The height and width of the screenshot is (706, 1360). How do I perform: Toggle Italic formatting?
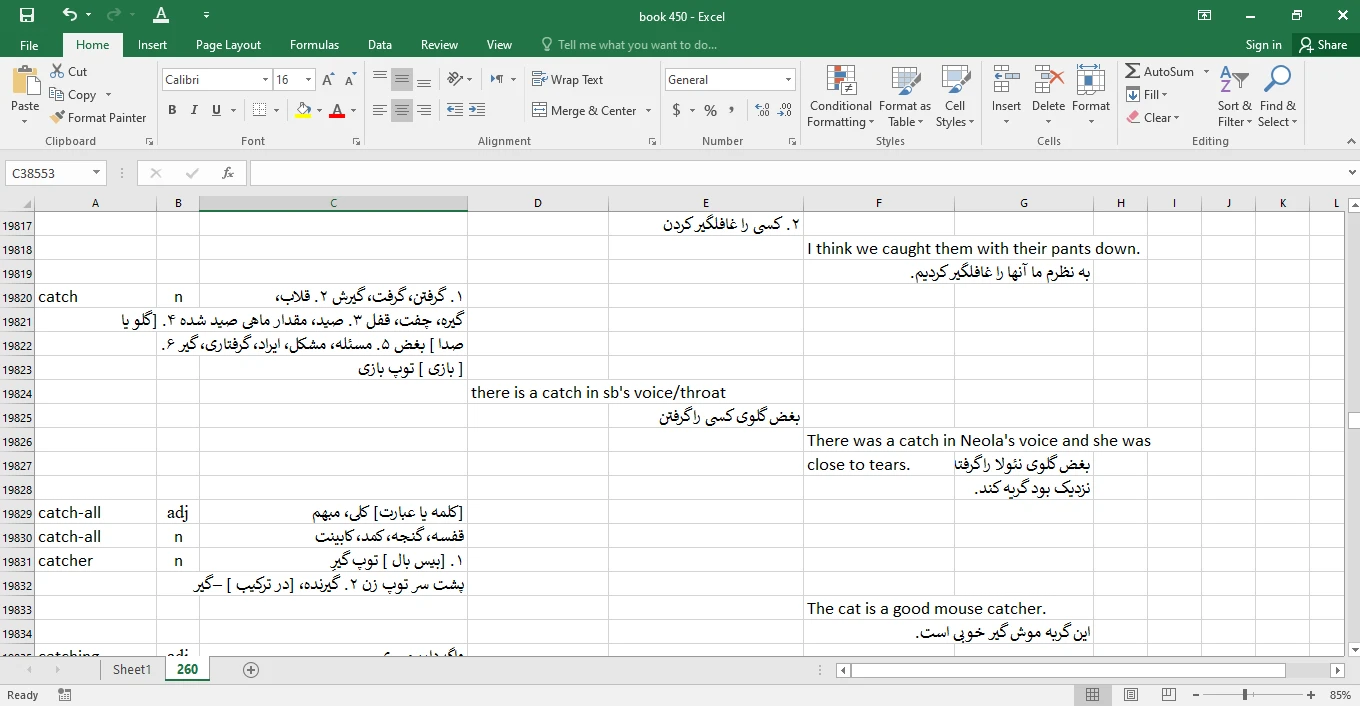(x=193, y=111)
